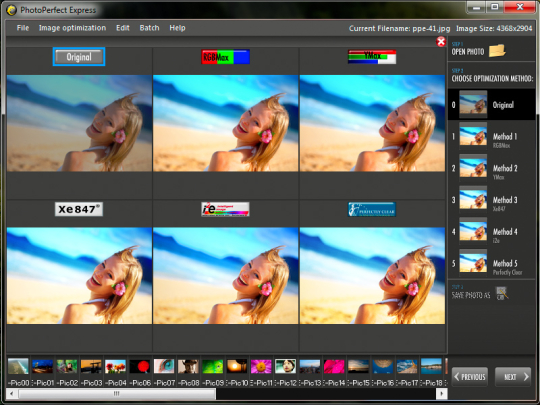The width and height of the screenshot is (540, 405).
Task: Click the Original preview image
Action: click(x=79, y=123)
